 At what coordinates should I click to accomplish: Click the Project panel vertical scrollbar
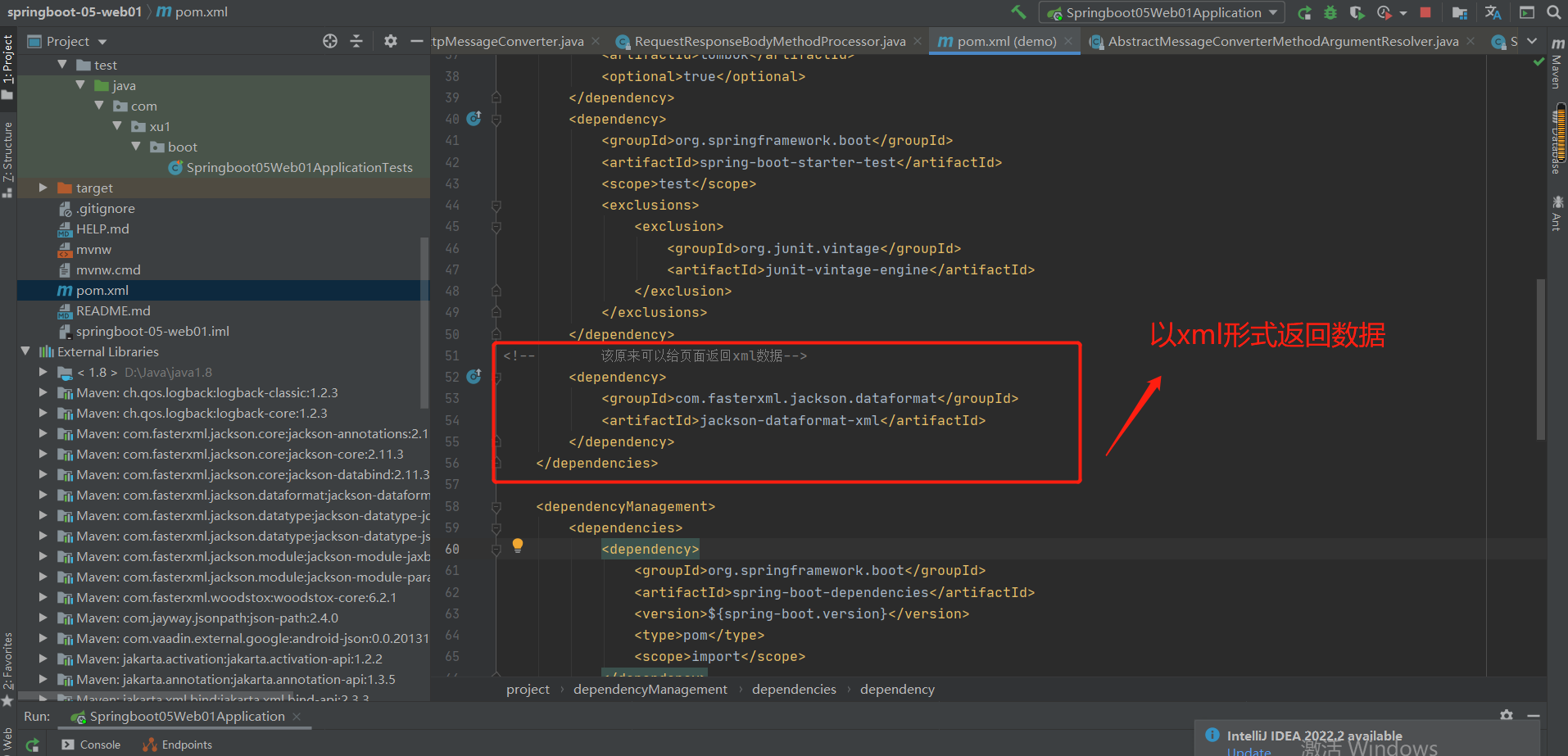coord(424,322)
